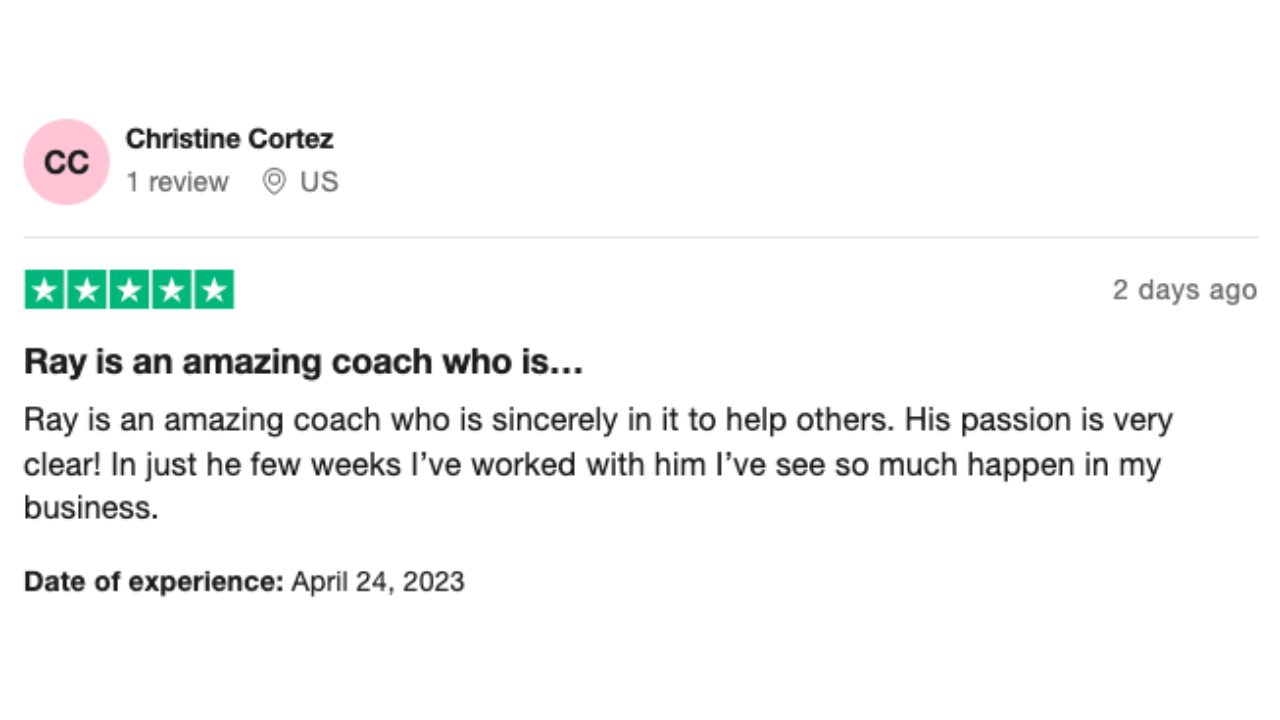
Task: Click the word "business." ending the review
Action: click(91, 507)
